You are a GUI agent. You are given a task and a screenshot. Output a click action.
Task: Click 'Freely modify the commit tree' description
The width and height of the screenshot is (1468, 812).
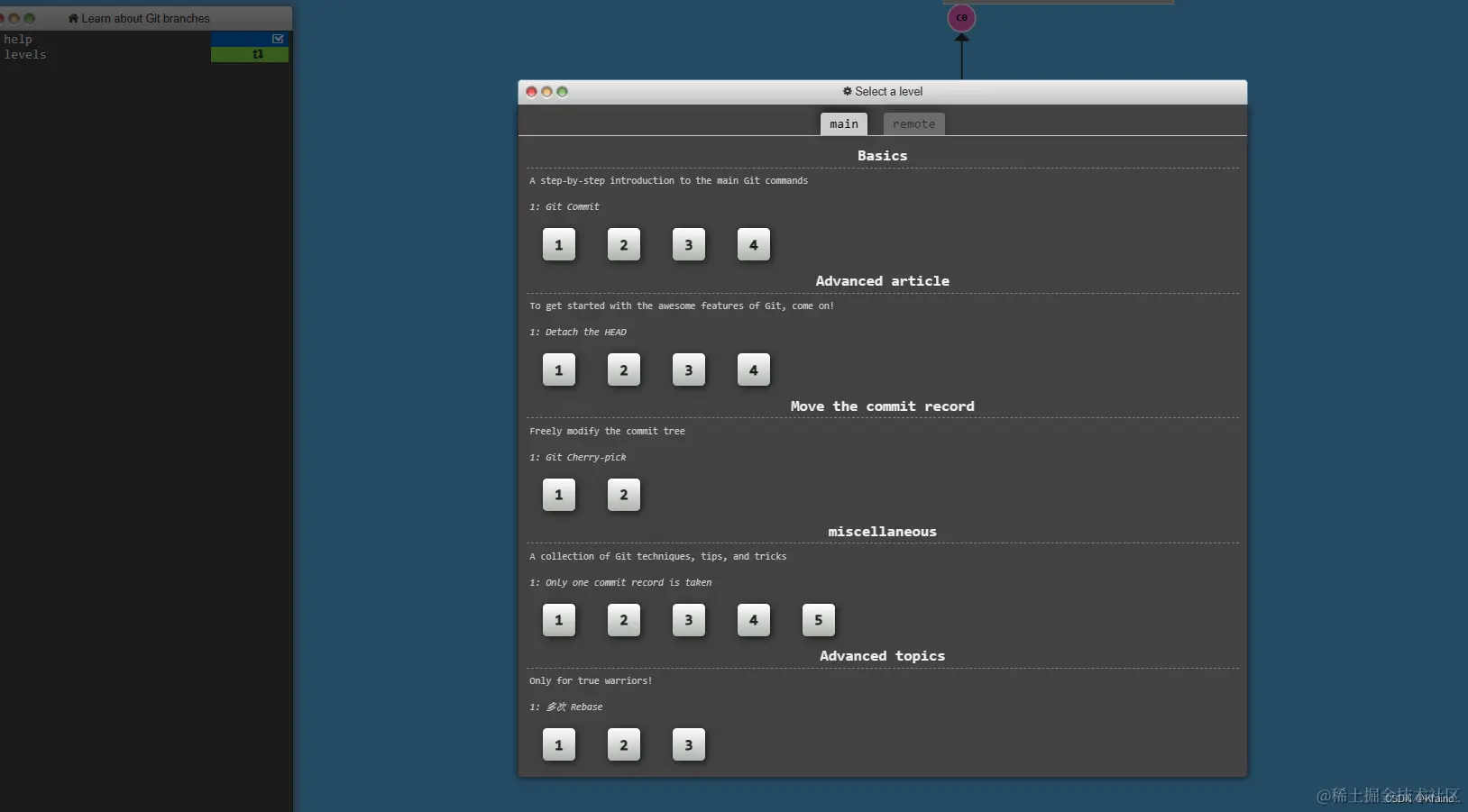[607, 431]
